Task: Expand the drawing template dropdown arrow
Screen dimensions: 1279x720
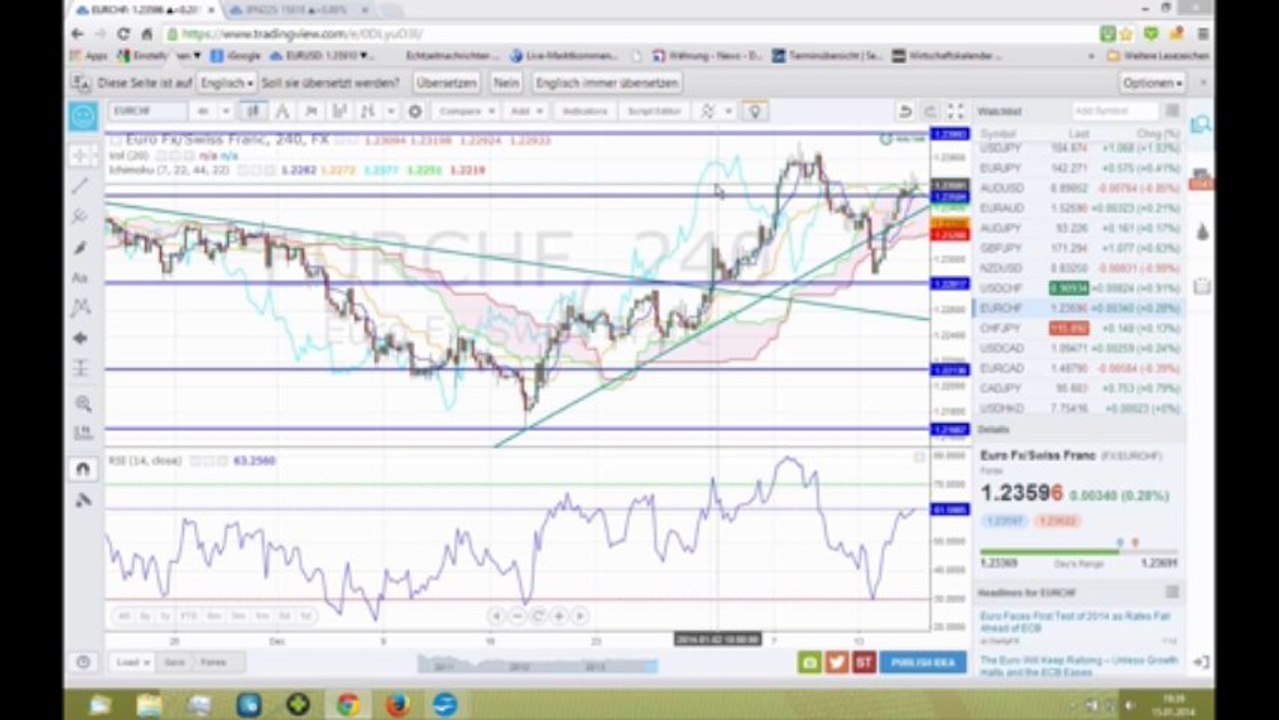Action: pyautogui.click(x=729, y=111)
